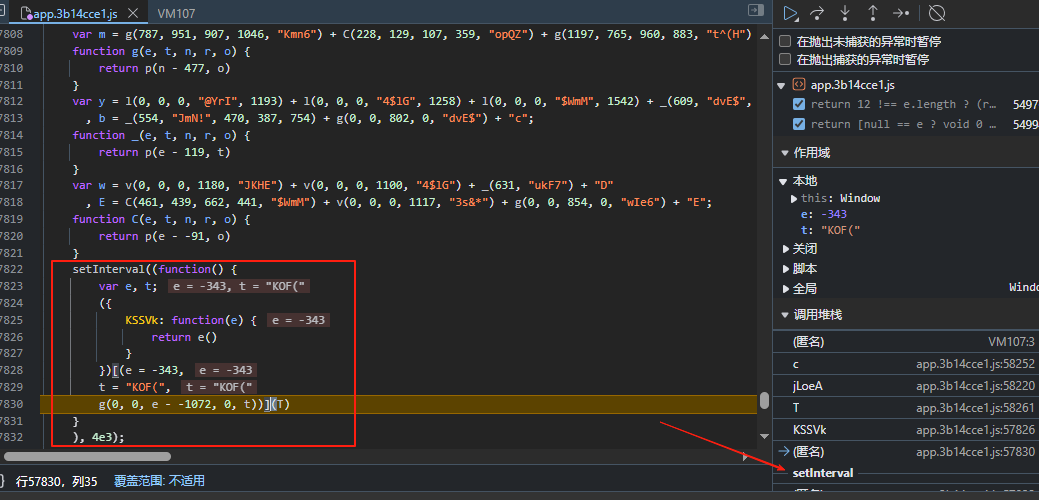
Task: Expand the 脚本 script scope
Action: pyautogui.click(x=787, y=269)
